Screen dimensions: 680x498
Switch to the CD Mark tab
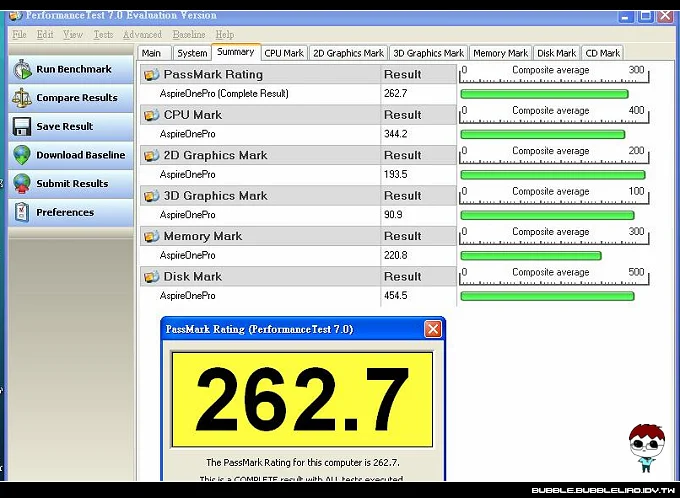tap(602, 53)
